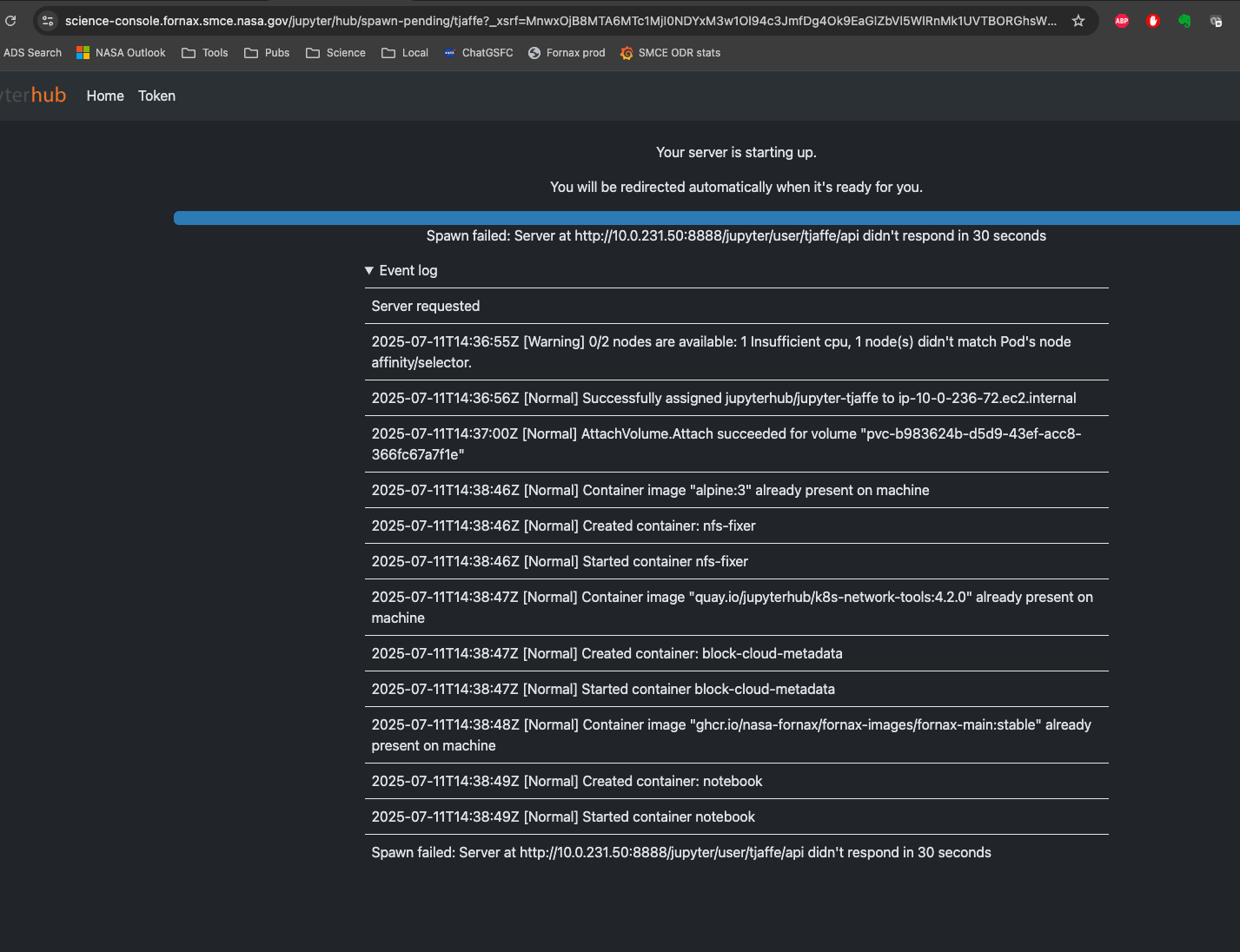Open the Adblock Plus extension icon
The image size is (1240, 952).
1122,21
